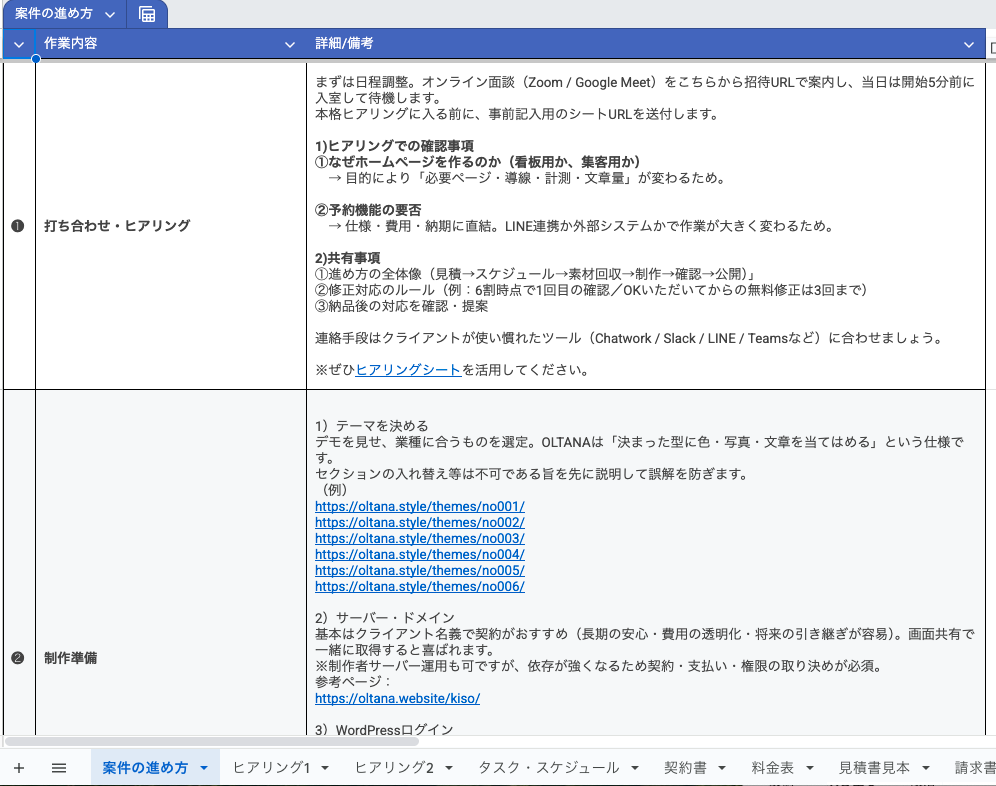The height and width of the screenshot is (786, 996).
Task: Switch to the 見積書見本 sheet tab
Action: [874, 768]
